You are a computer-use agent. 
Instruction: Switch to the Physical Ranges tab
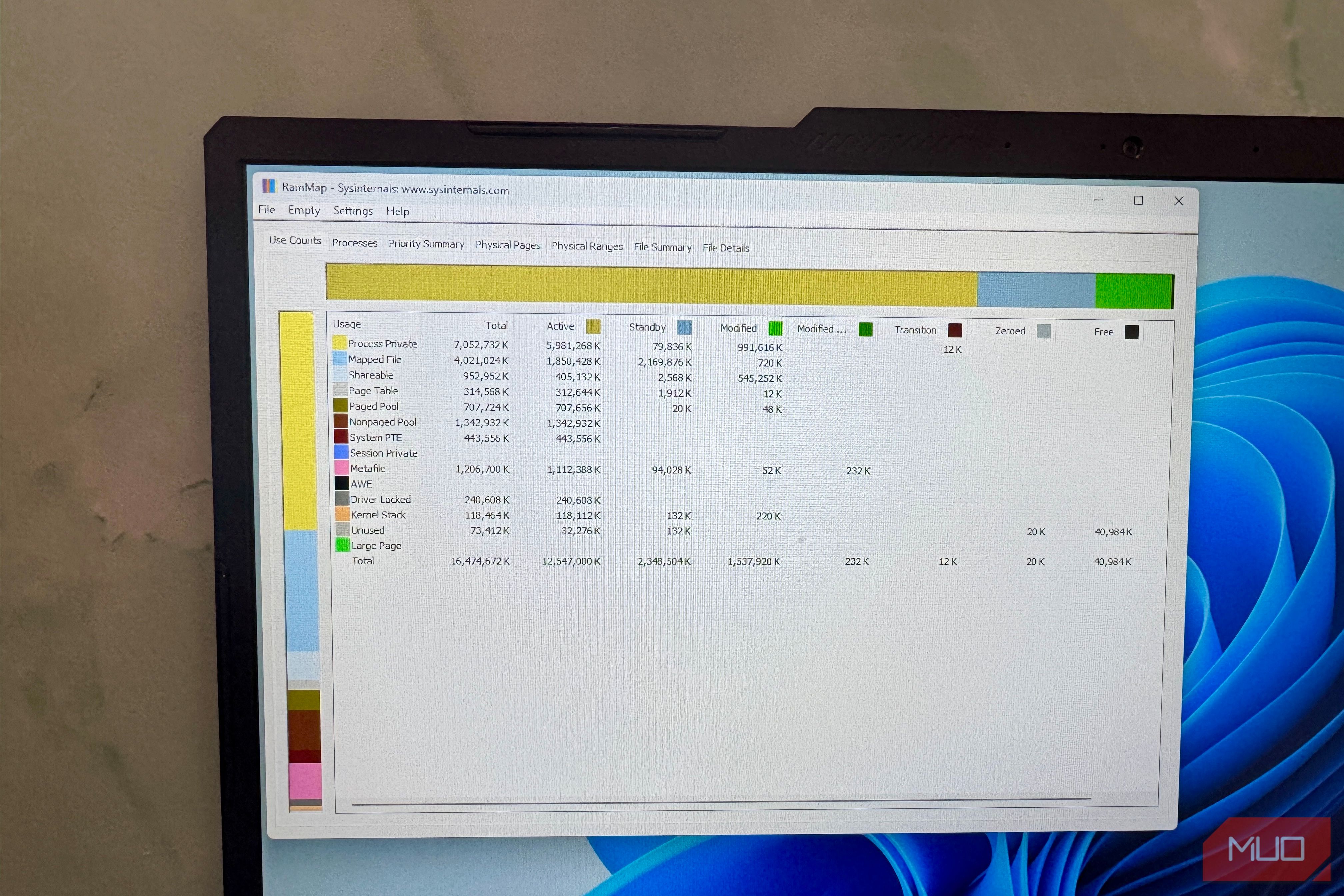pos(587,246)
